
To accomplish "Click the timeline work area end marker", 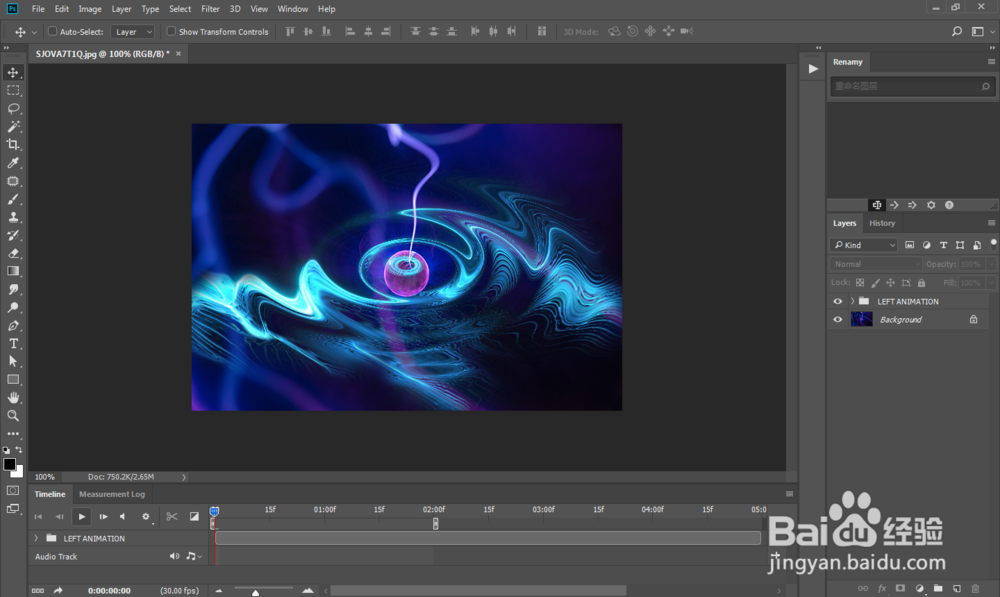I will [436, 524].
